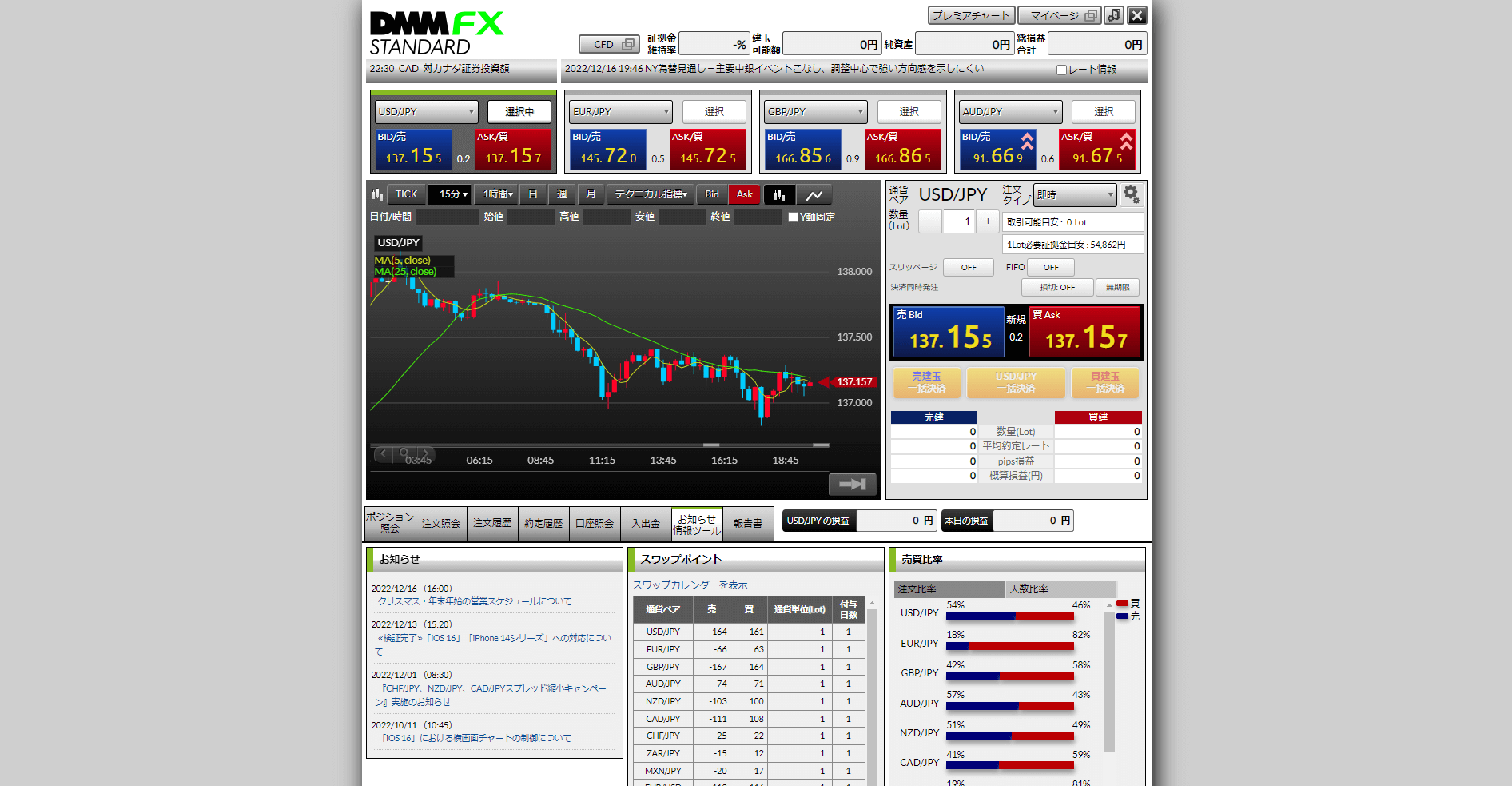The height and width of the screenshot is (786, 1512).
Task: Toggle slippage OFF button
Action: coord(969,267)
